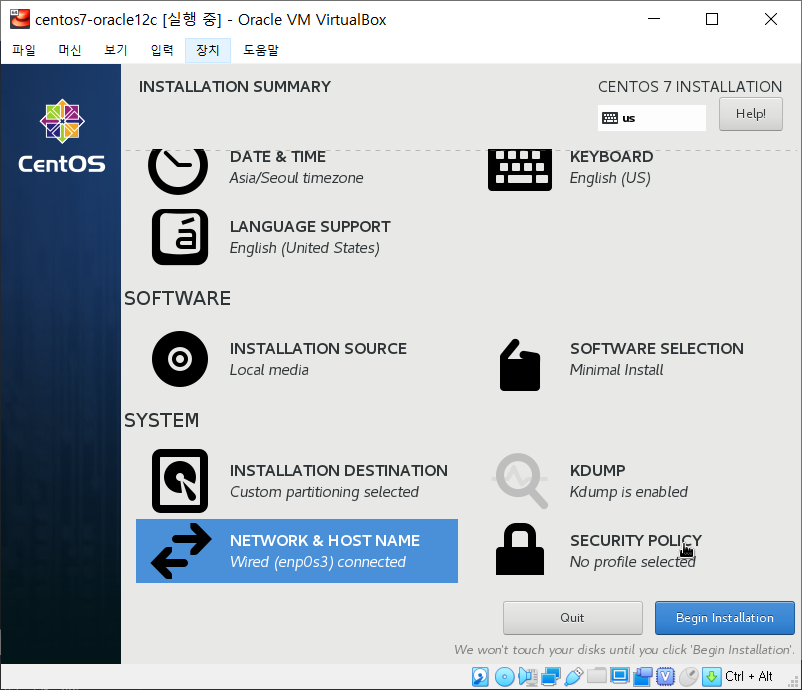
Task: Open Network & Host Name arrows icon
Action: 181,551
